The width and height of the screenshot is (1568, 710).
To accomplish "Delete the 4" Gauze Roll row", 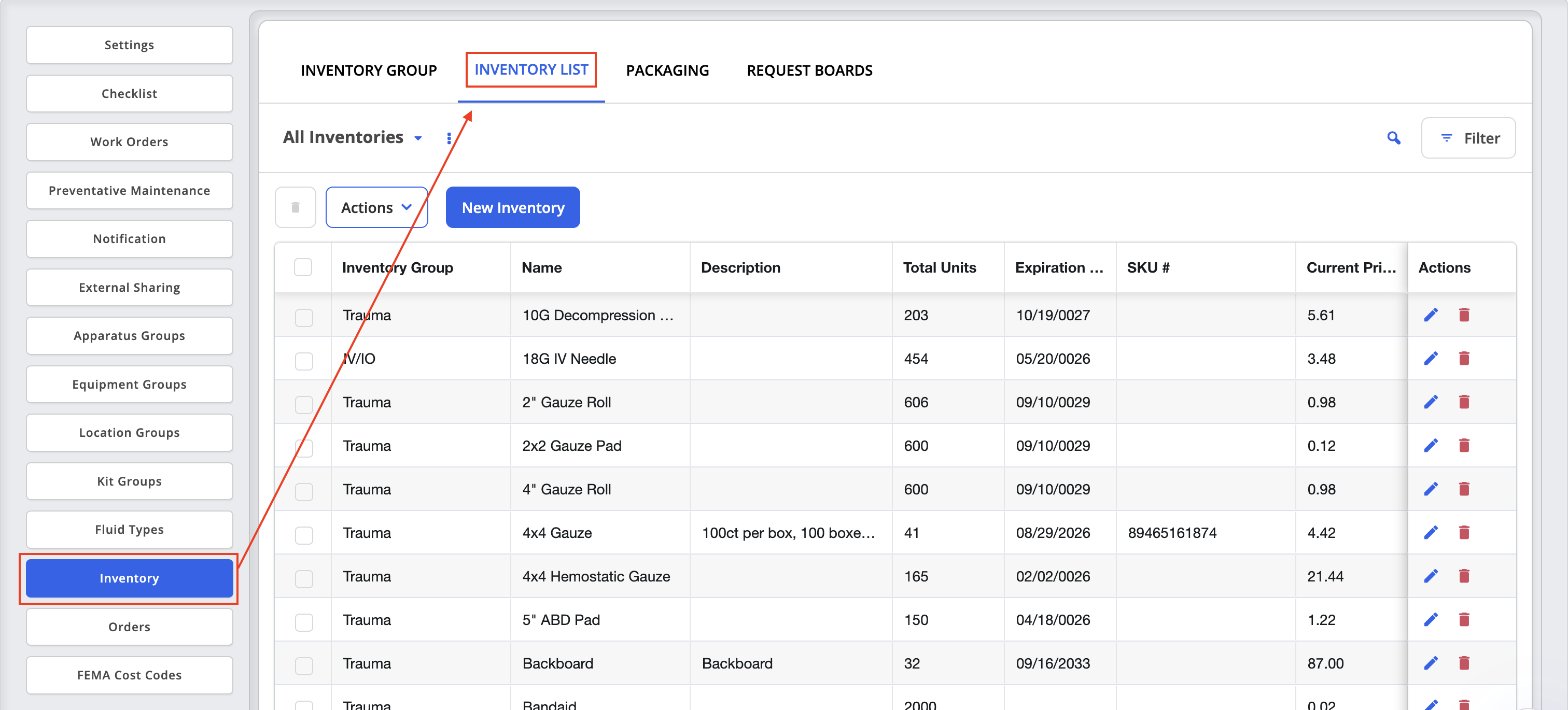I will (1464, 489).
